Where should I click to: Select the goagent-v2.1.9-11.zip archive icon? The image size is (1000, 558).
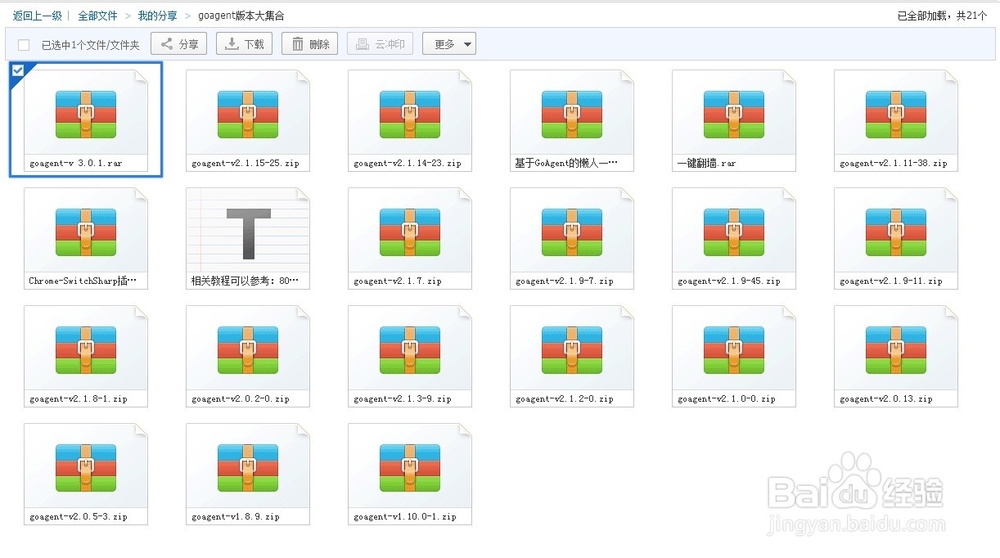[x=895, y=232]
